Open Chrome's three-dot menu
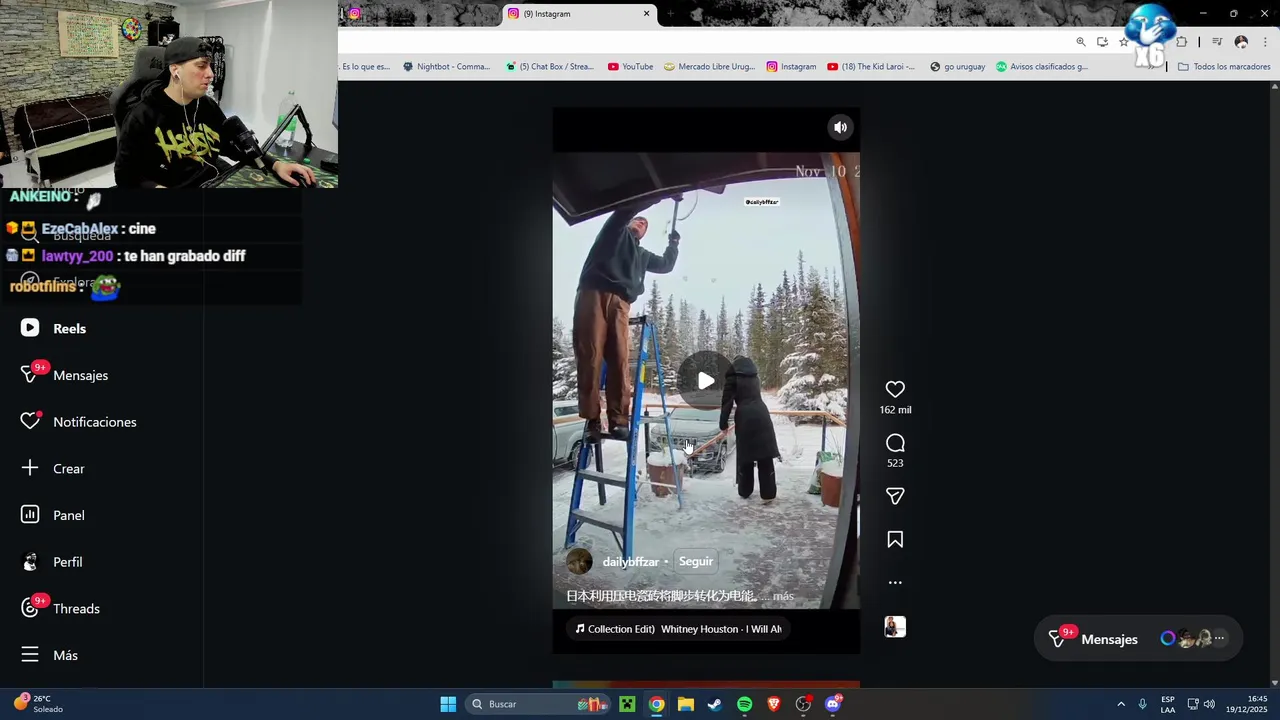The image size is (1280, 720). pyautogui.click(x=1265, y=42)
